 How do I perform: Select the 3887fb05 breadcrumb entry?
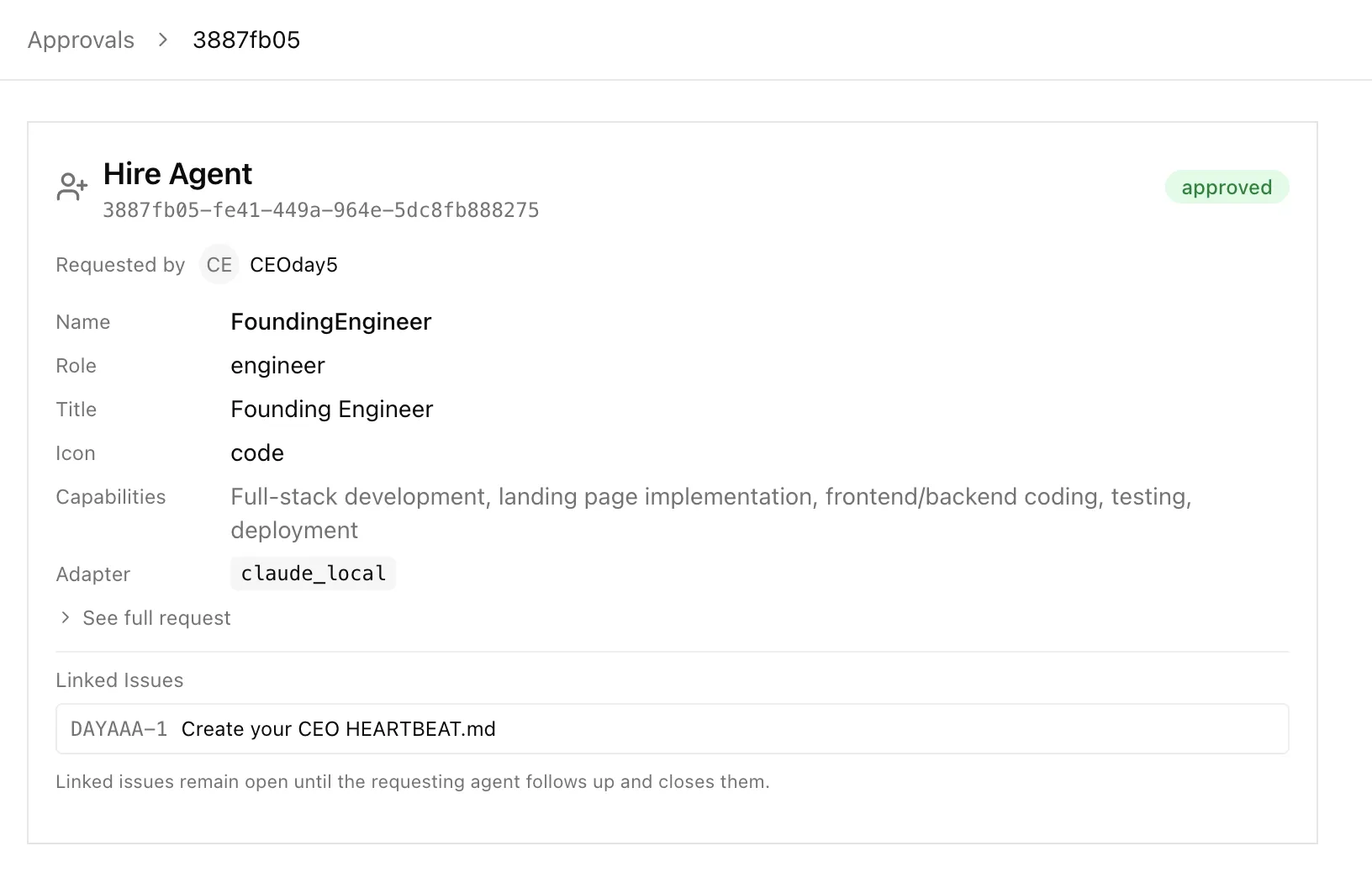click(x=247, y=40)
